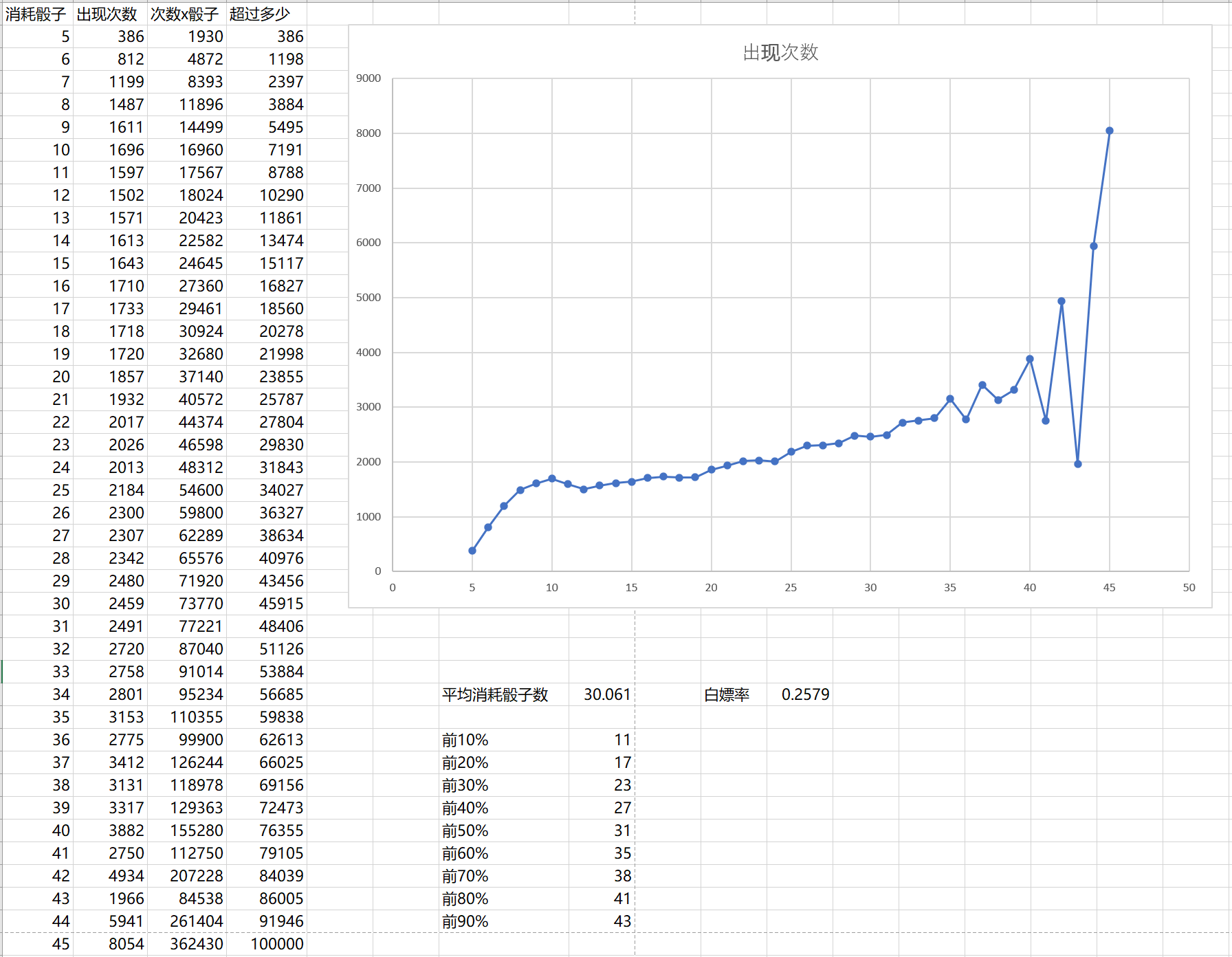
Task: Click cell with value 54600
Action: [186, 490]
